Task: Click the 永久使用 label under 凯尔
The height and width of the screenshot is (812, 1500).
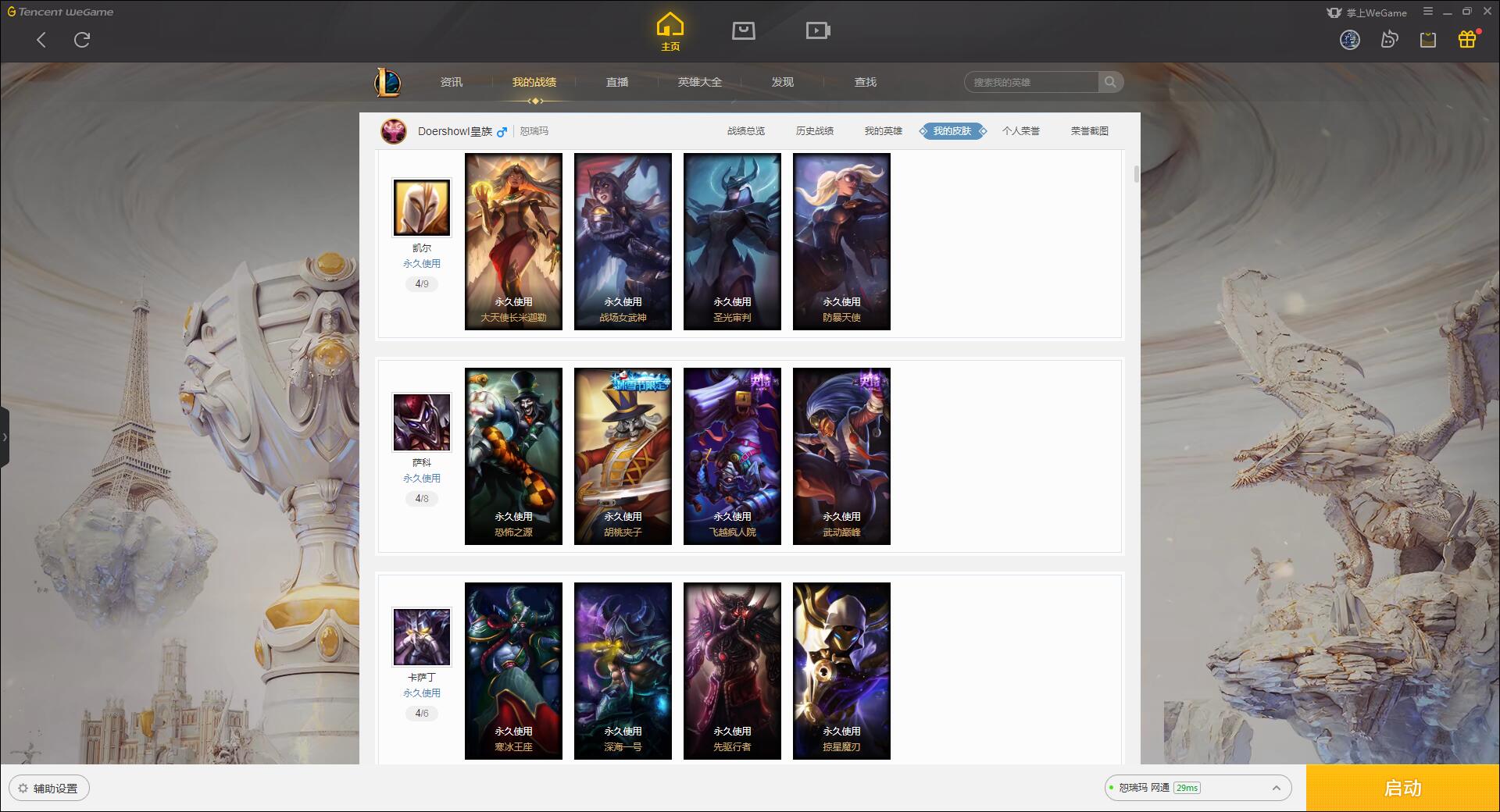Action: pos(422,264)
